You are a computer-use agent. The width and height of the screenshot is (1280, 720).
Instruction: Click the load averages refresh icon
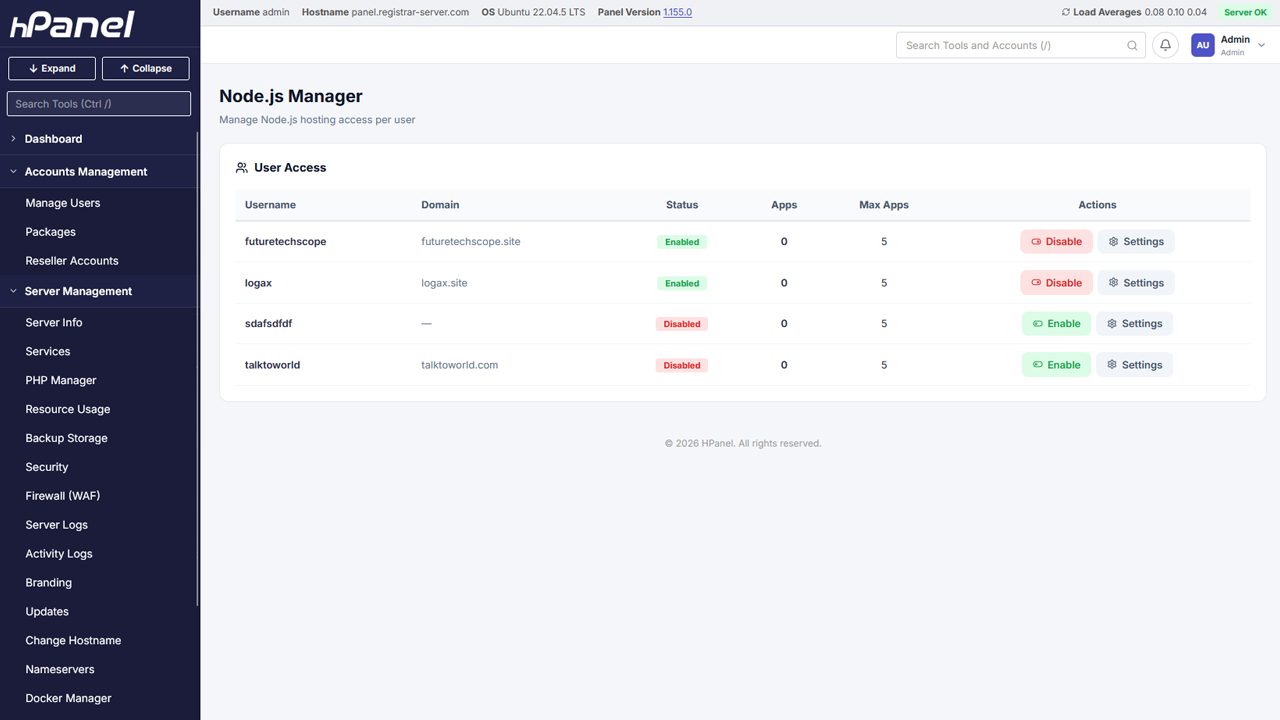(1066, 12)
